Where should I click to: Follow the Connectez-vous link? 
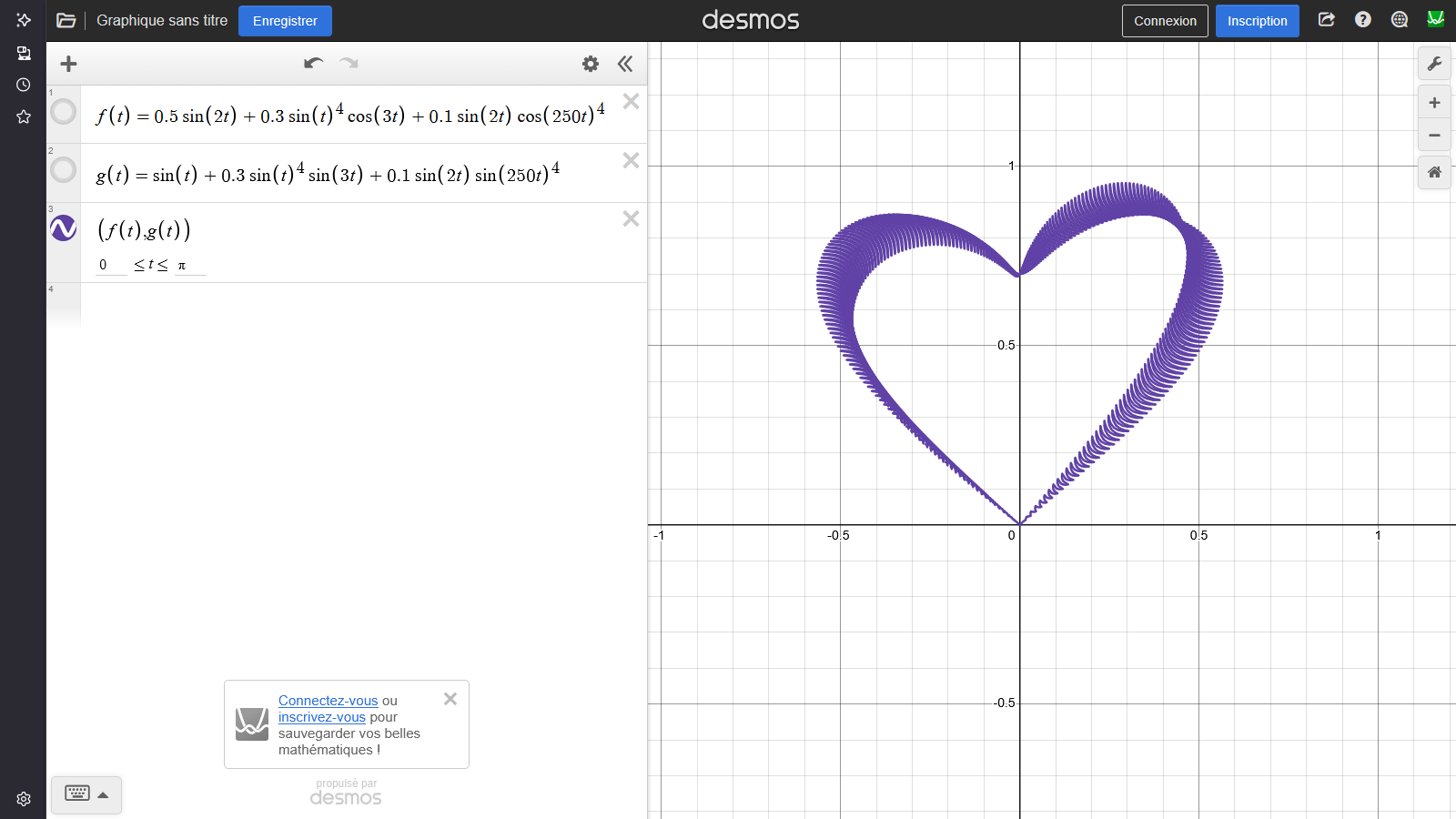coord(328,701)
